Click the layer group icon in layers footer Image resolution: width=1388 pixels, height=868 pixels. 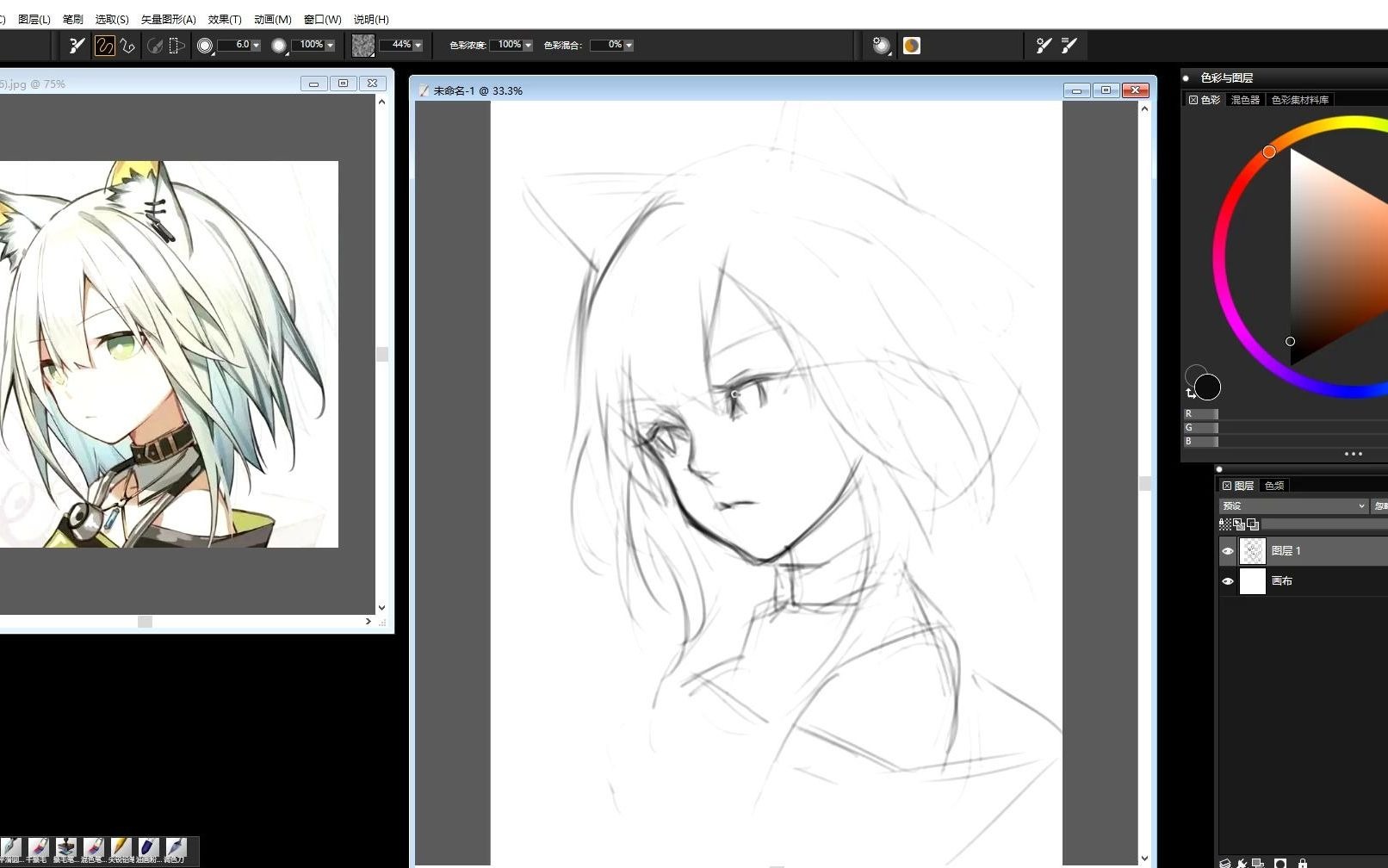[x=1258, y=863]
